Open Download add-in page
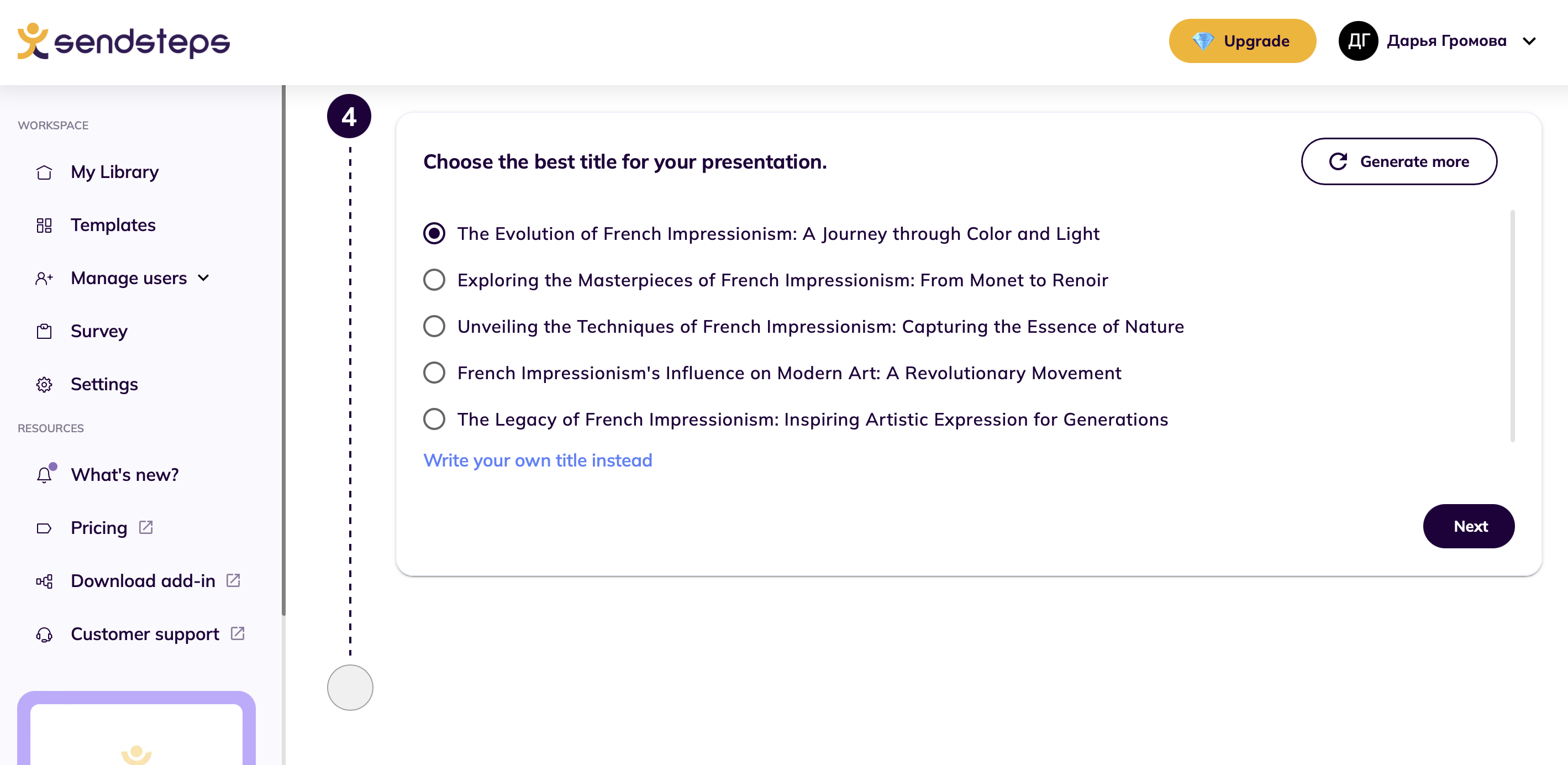This screenshot has height=765, width=1568. point(155,580)
